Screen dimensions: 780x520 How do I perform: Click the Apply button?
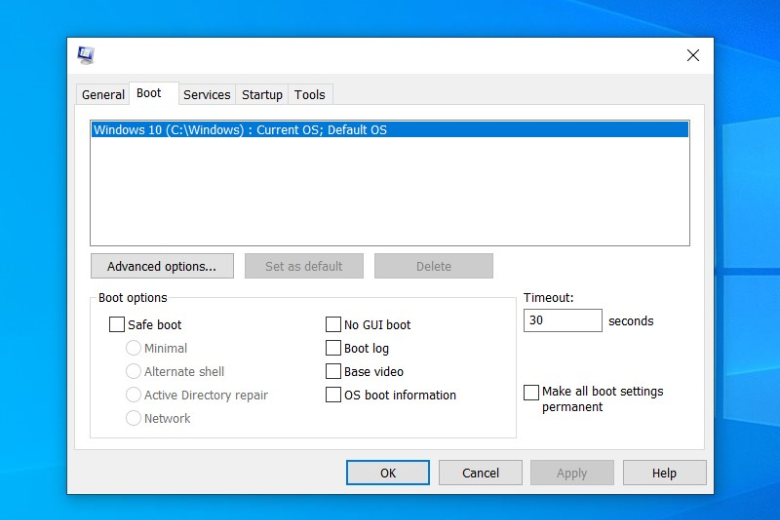click(x=572, y=473)
